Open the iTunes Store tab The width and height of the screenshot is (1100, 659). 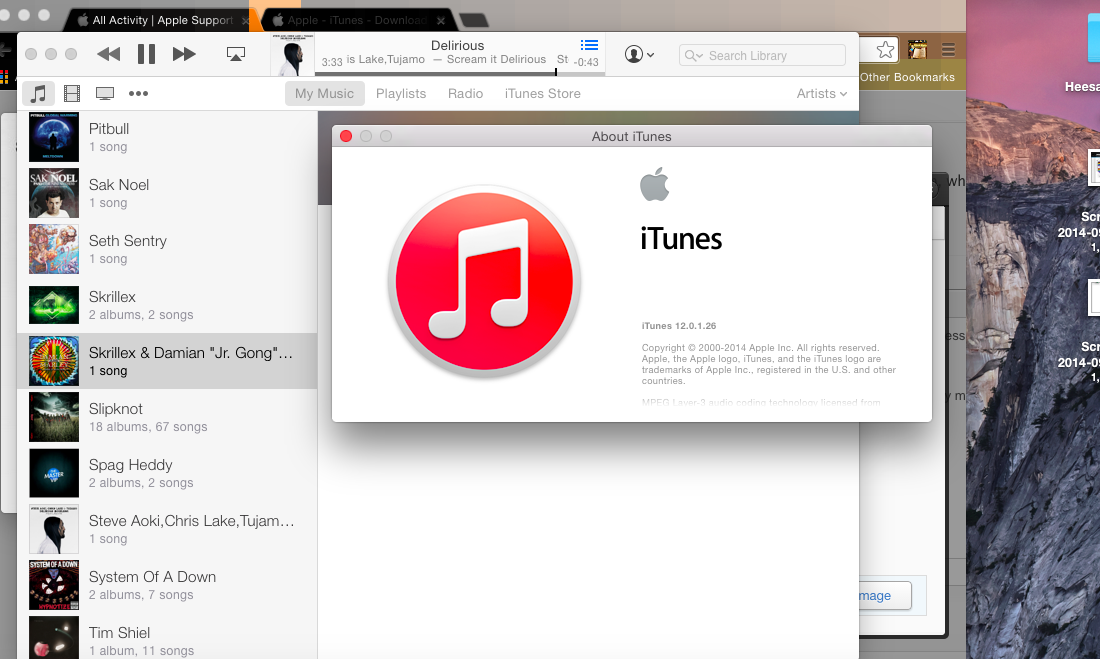pos(542,93)
